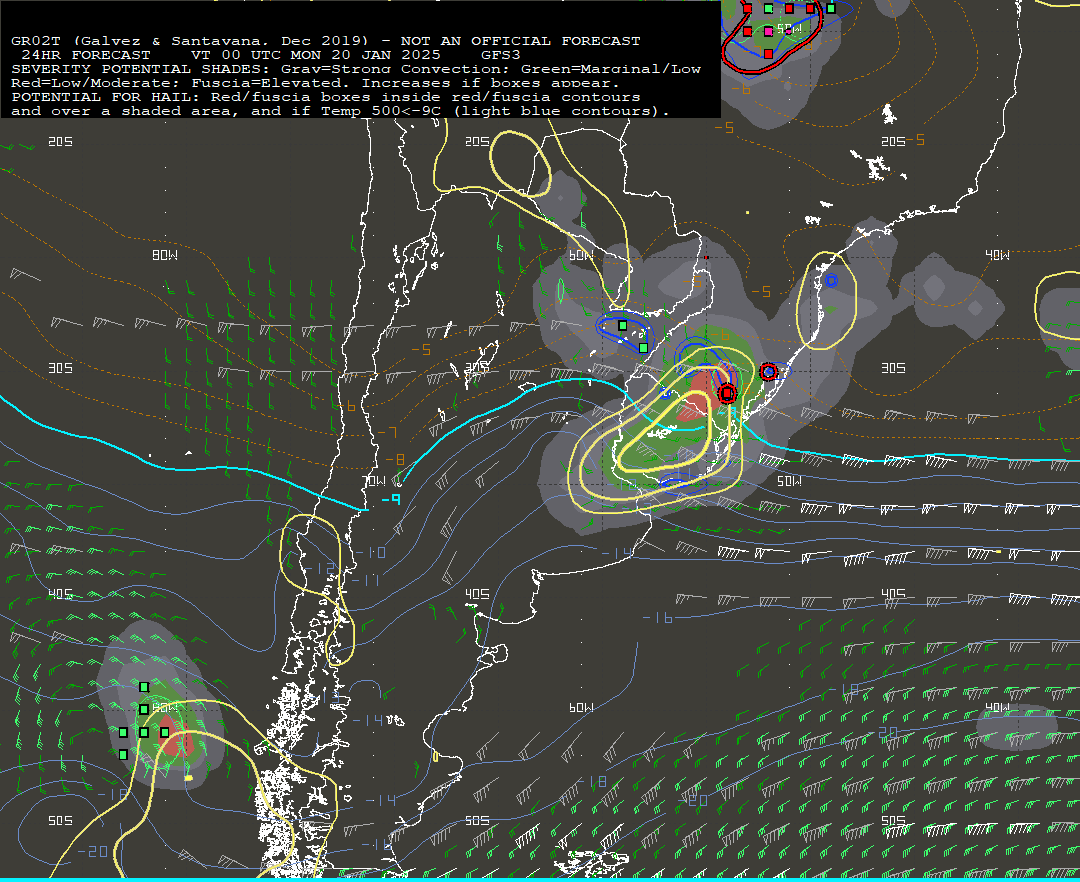Click the lowest red box inside the top red contour

[769, 54]
